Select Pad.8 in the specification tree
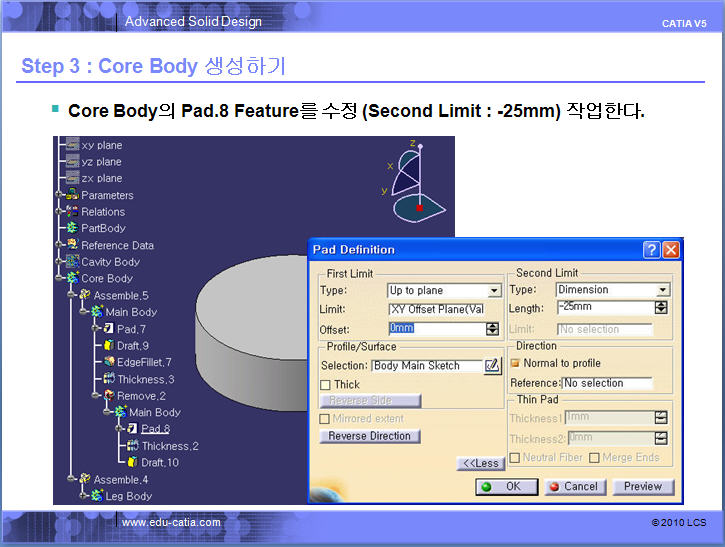Image resolution: width=725 pixels, height=547 pixels. pyautogui.click(x=159, y=429)
